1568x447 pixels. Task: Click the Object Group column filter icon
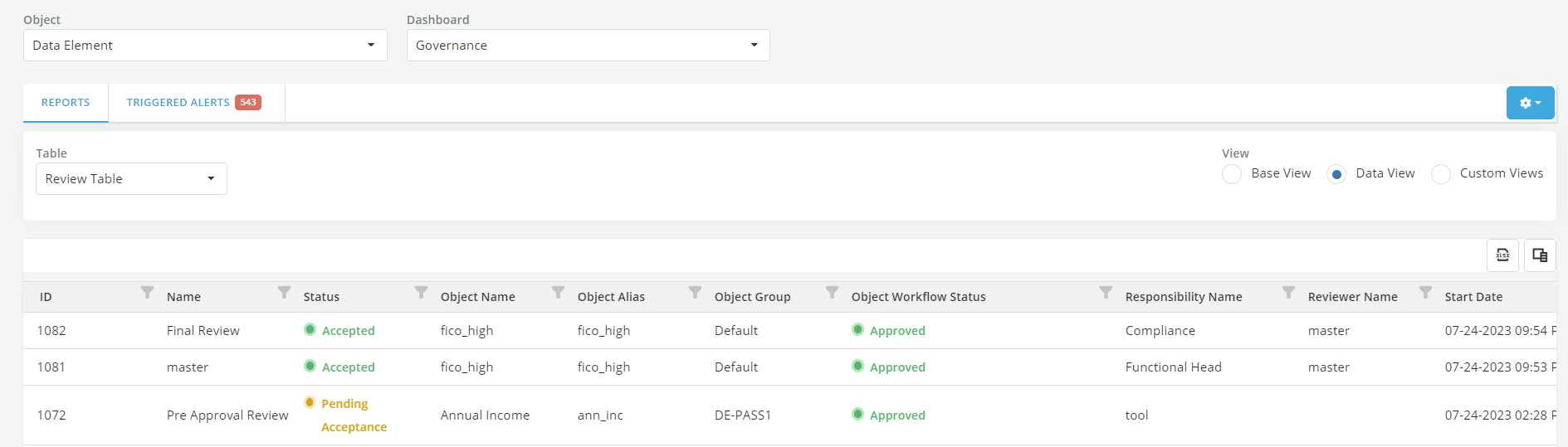click(832, 293)
